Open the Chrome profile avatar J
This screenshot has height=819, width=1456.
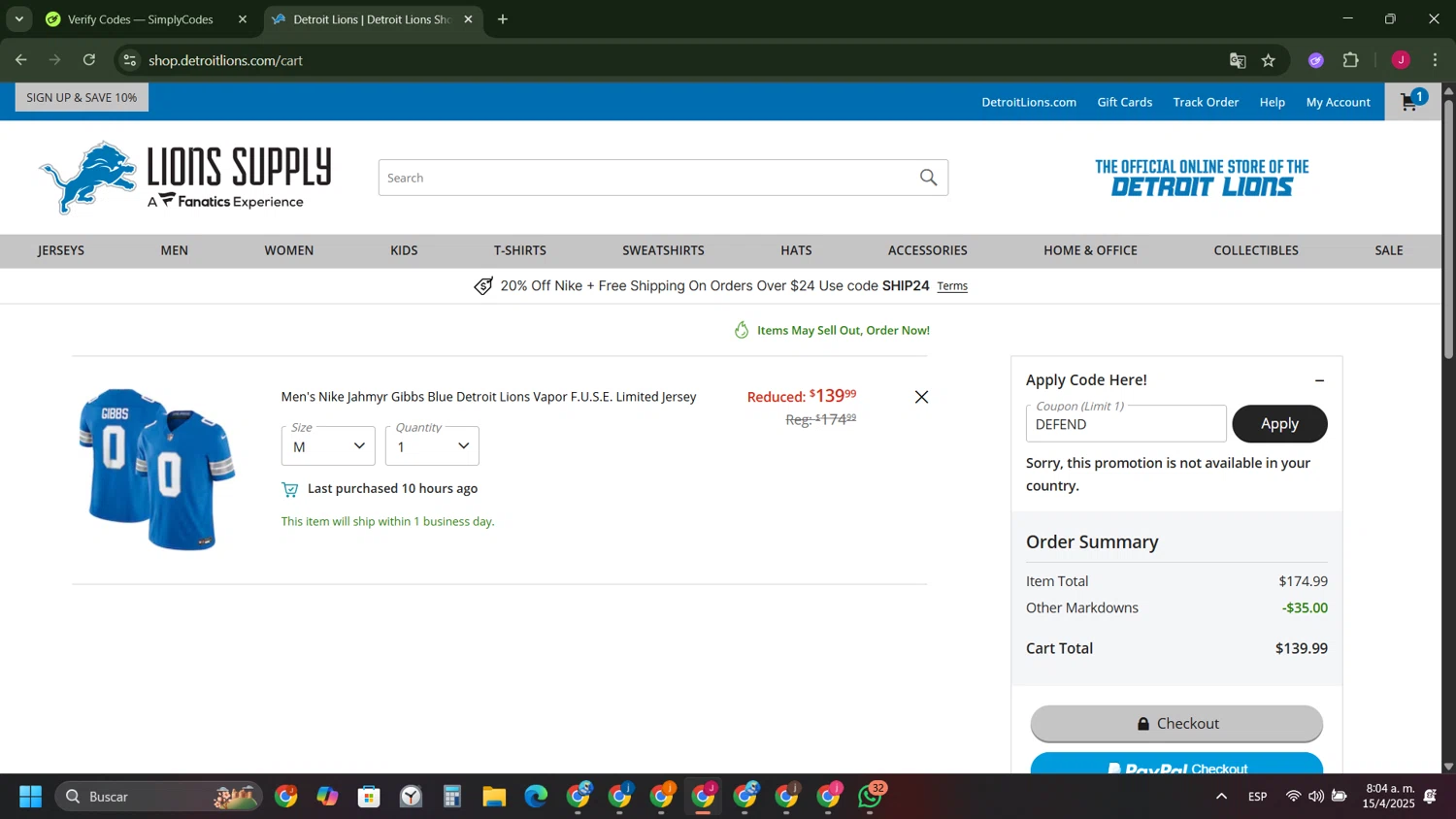point(1401,60)
